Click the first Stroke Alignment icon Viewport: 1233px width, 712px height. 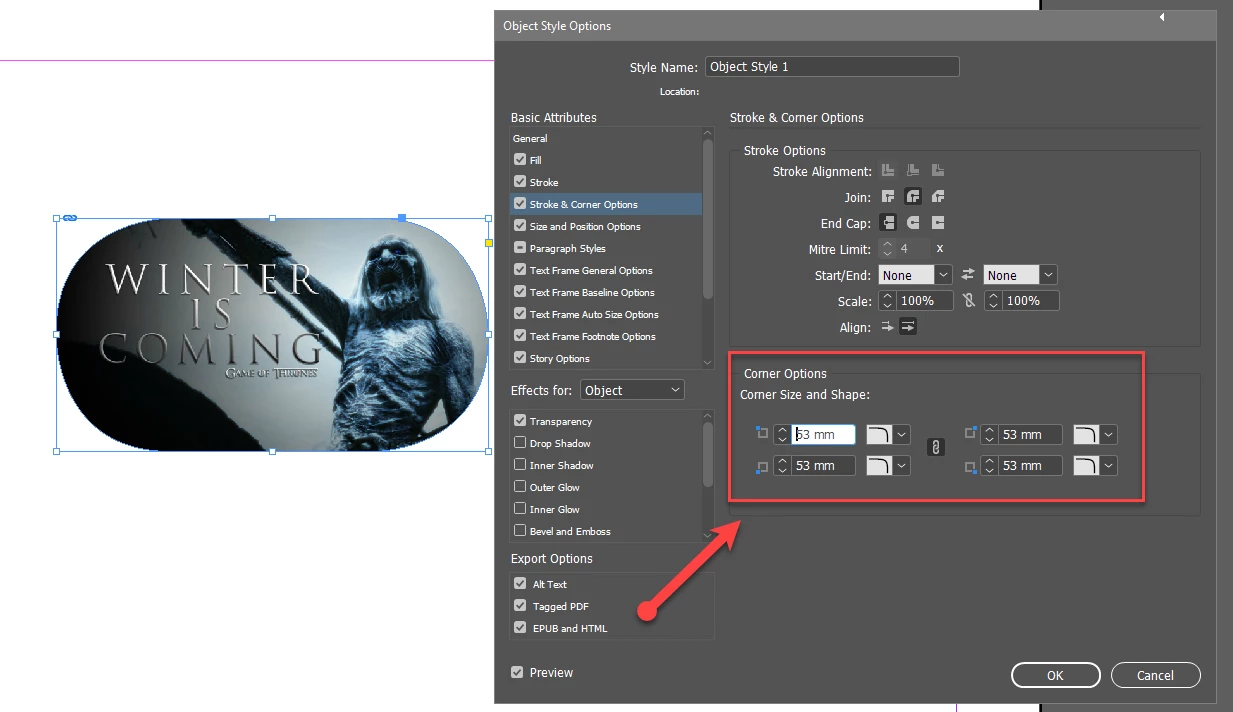coord(888,171)
